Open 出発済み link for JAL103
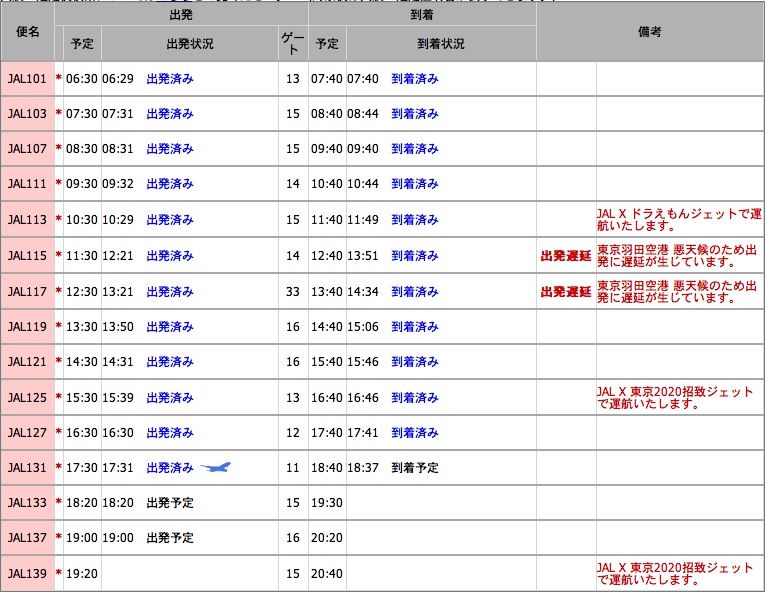Screen dimensions: 767x592 click(x=170, y=114)
